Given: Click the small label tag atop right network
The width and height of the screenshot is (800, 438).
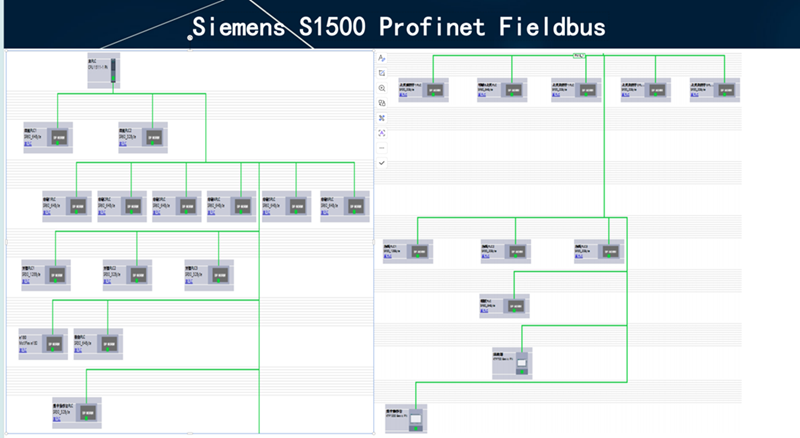Looking at the screenshot, I should (x=579, y=56).
